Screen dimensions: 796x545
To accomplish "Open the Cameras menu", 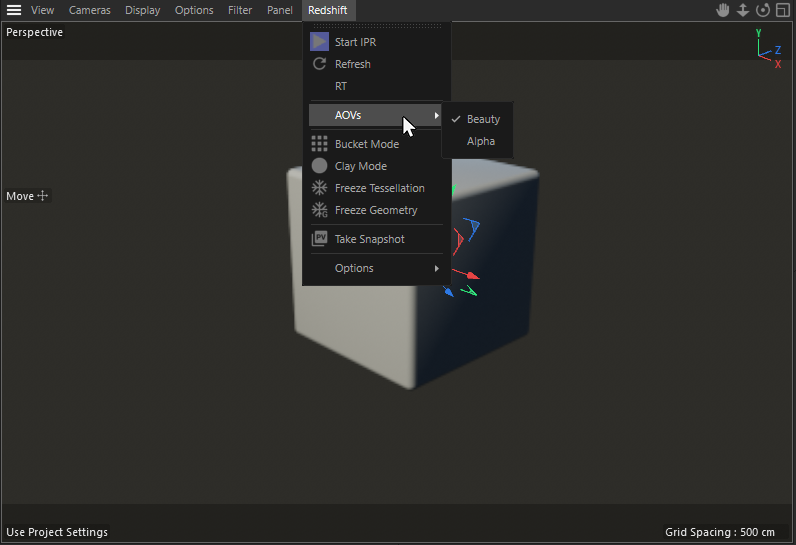I will 90,10.
